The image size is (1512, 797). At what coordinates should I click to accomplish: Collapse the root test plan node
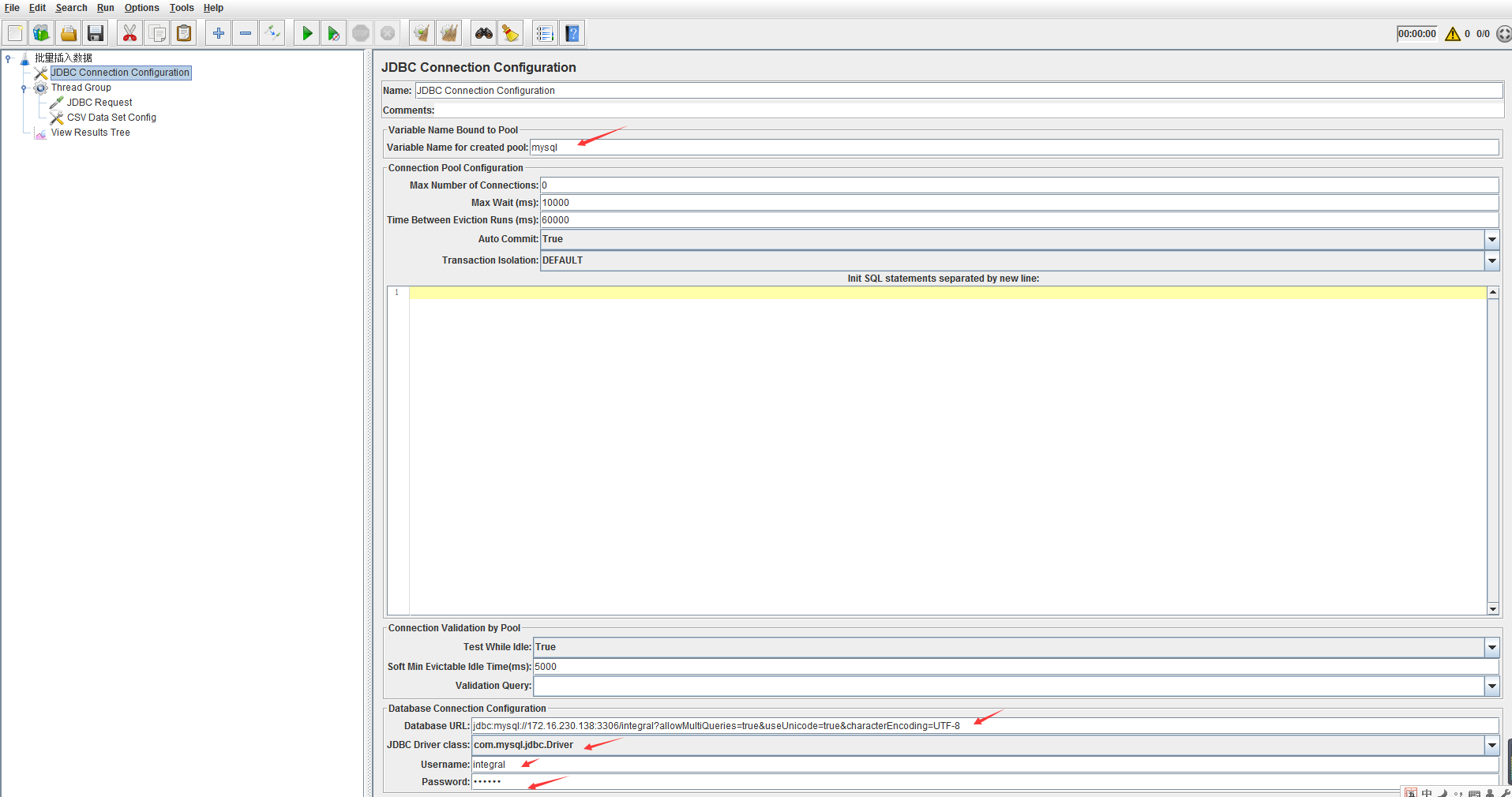8,58
